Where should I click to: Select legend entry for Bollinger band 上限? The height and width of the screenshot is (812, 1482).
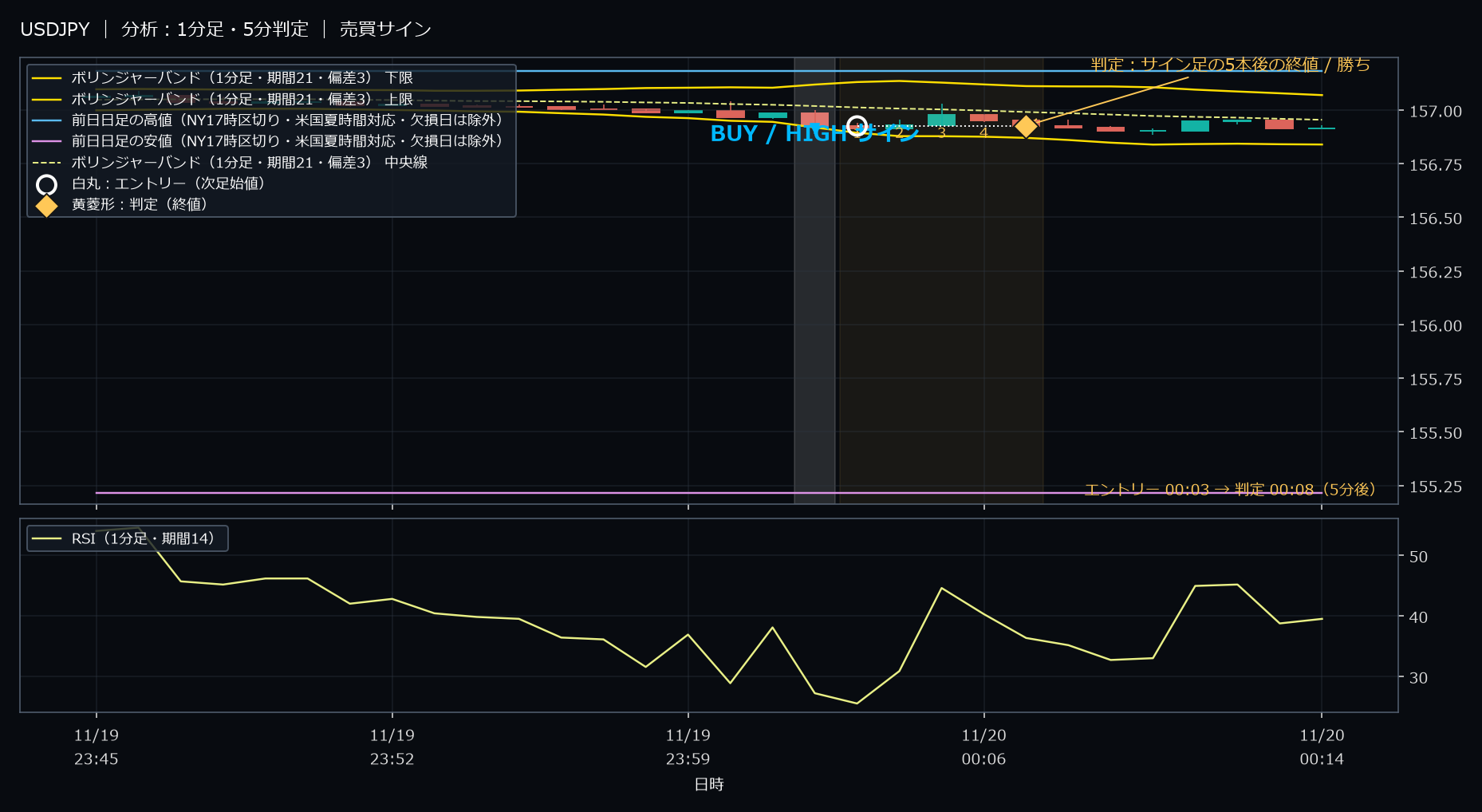coord(223,100)
